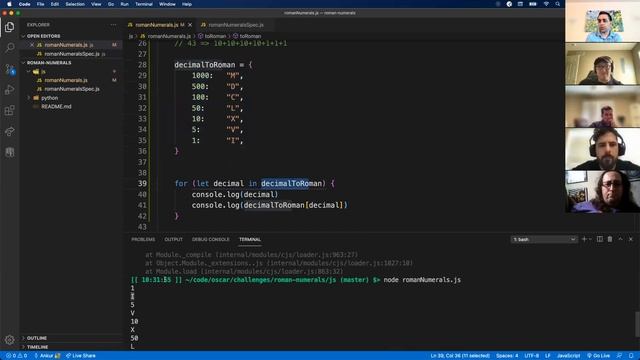
Task: Click the terminal vertical scrollbar
Action: (637, 324)
